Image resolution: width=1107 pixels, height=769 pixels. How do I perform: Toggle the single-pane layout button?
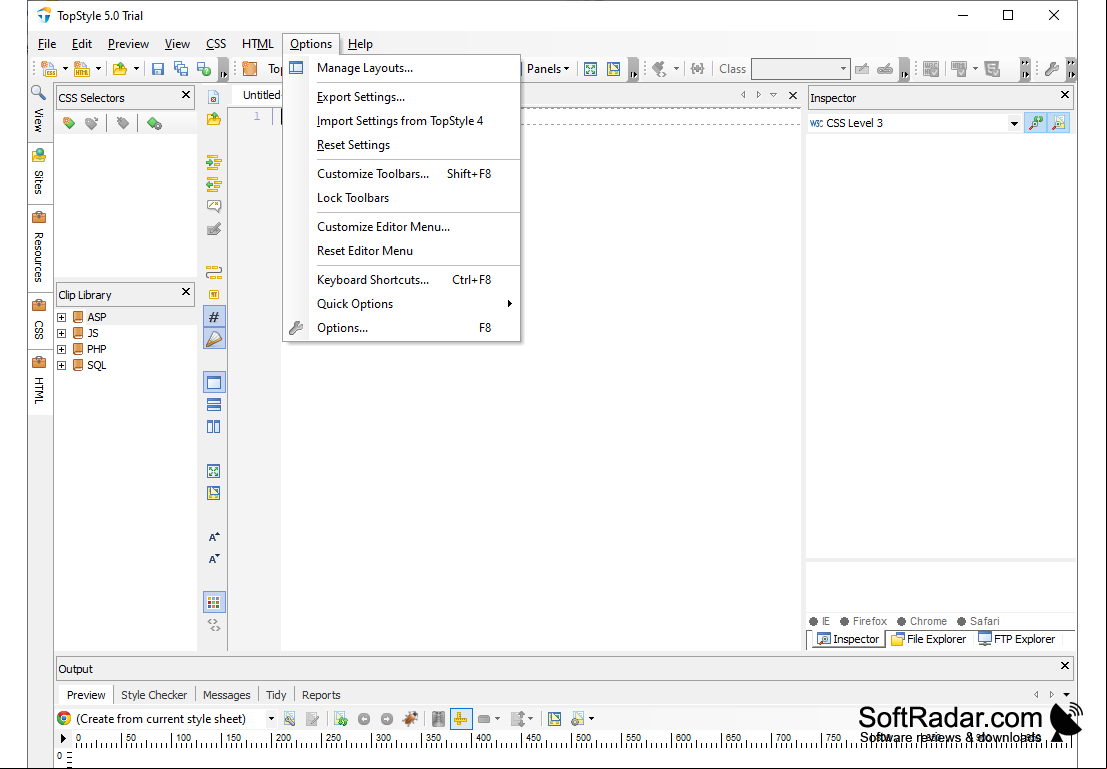pyautogui.click(x=214, y=383)
